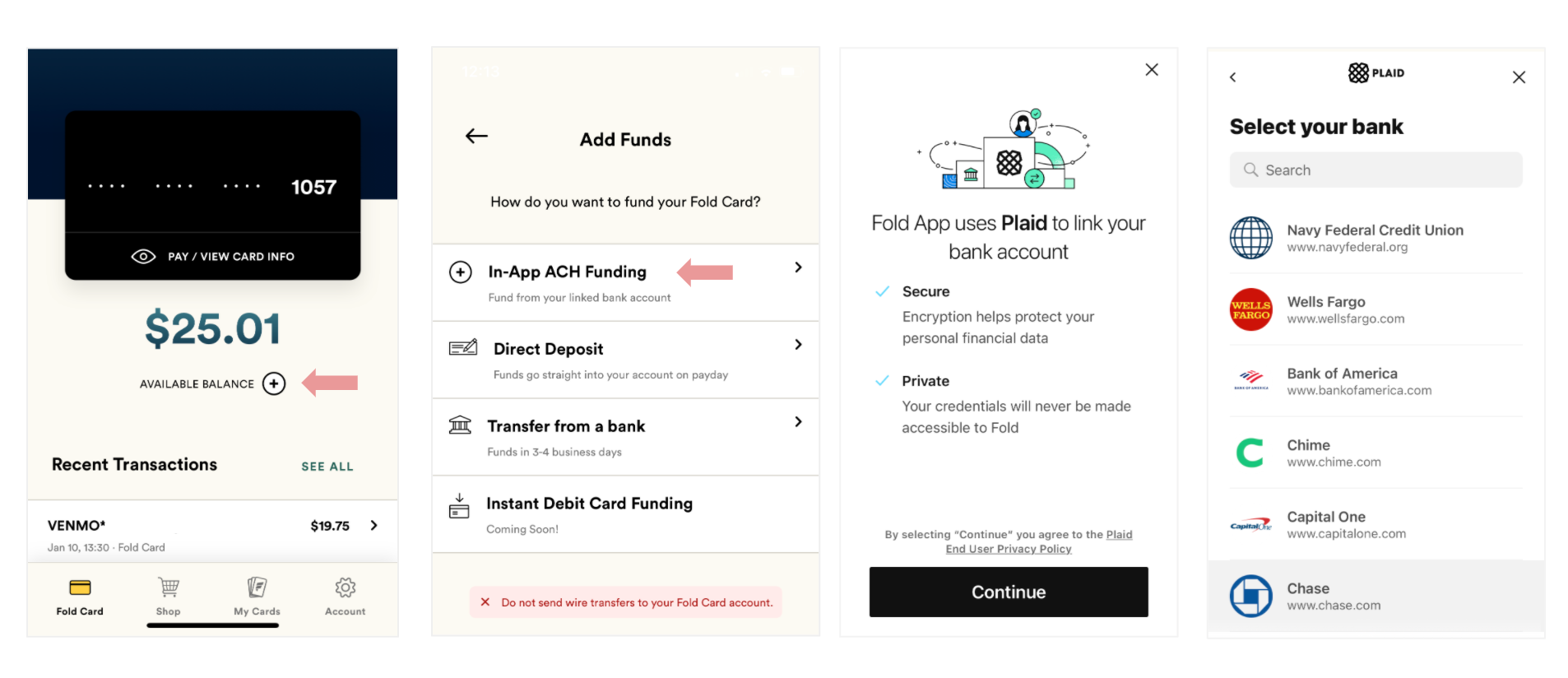
Task: Expand the VENMO transaction chevron
Action: (x=374, y=525)
